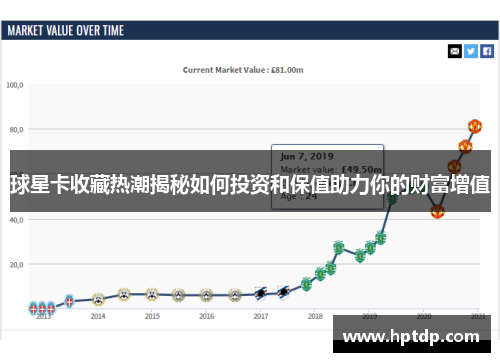Click the '100,0' y-axis label
Image resolution: width=500 pixels, height=362 pixels.
15,85
